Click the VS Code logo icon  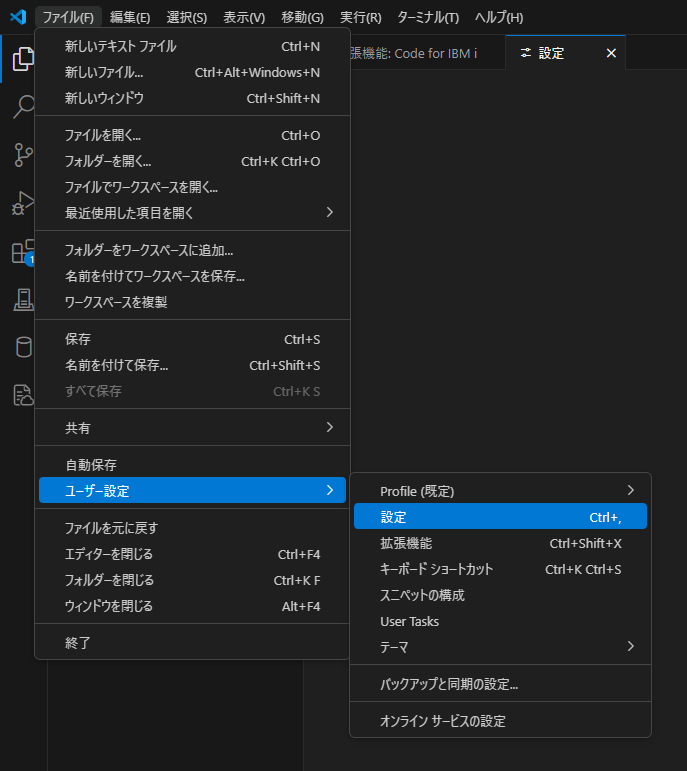pos(18,17)
